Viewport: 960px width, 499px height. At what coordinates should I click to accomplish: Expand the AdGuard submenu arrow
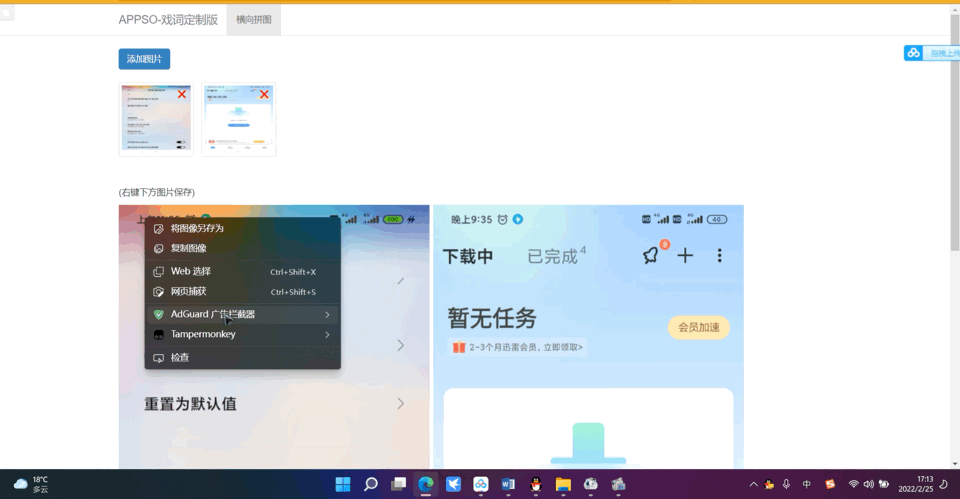pyautogui.click(x=328, y=315)
